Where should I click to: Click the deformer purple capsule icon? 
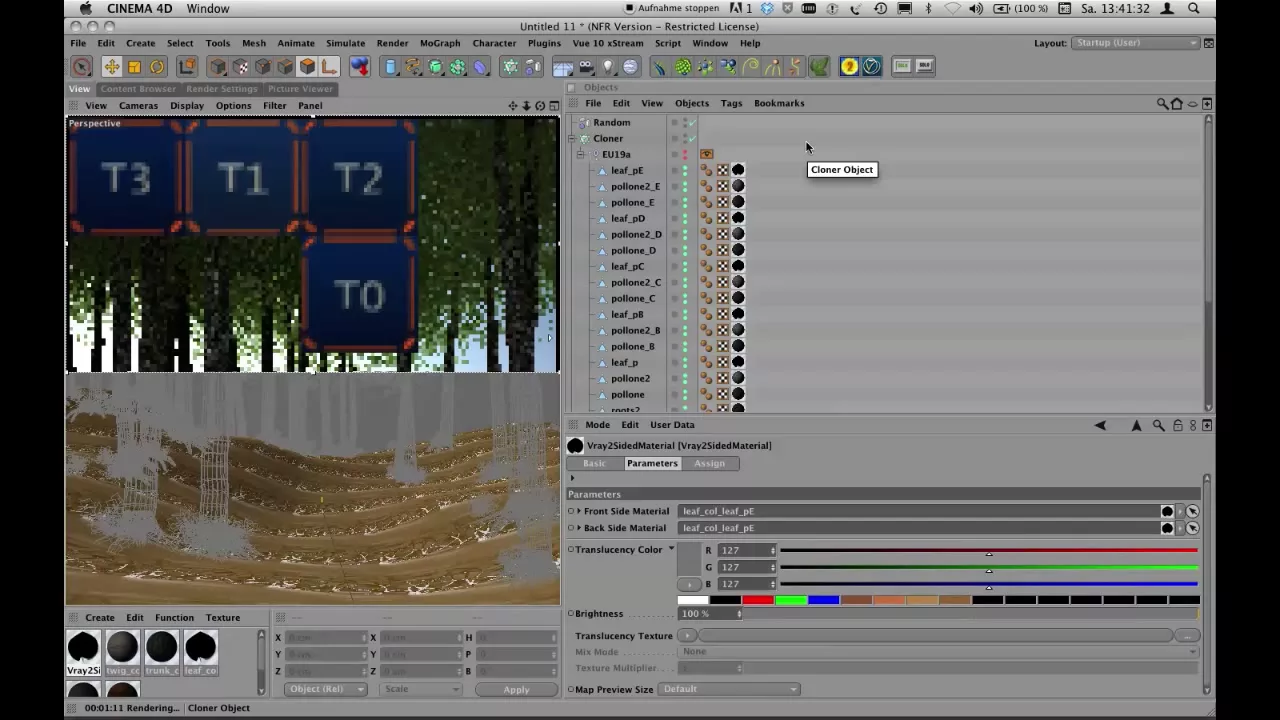pyautogui.click(x=481, y=67)
